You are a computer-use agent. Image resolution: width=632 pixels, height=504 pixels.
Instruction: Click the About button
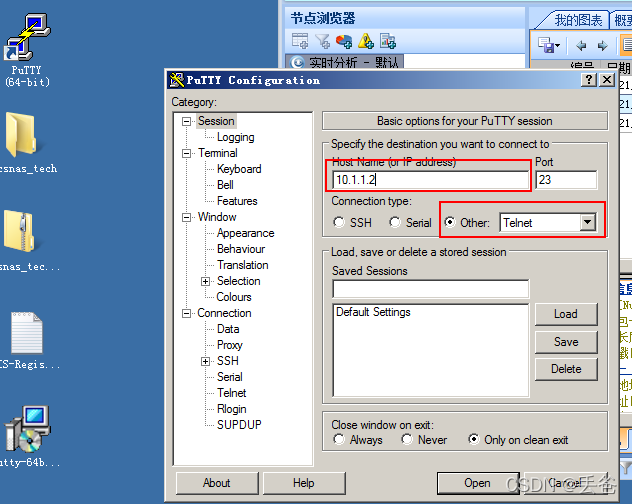click(x=217, y=483)
